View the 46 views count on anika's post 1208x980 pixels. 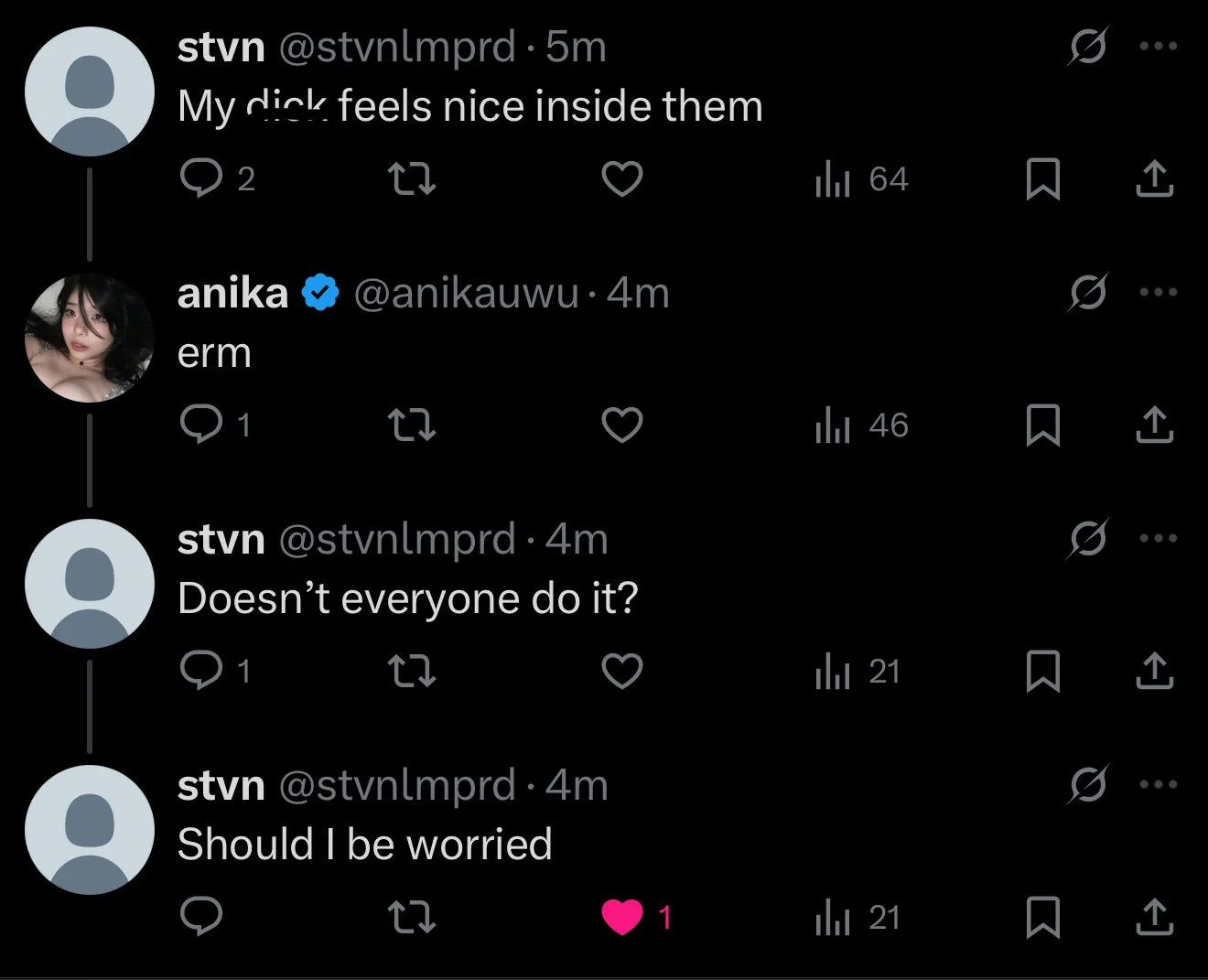(860, 425)
